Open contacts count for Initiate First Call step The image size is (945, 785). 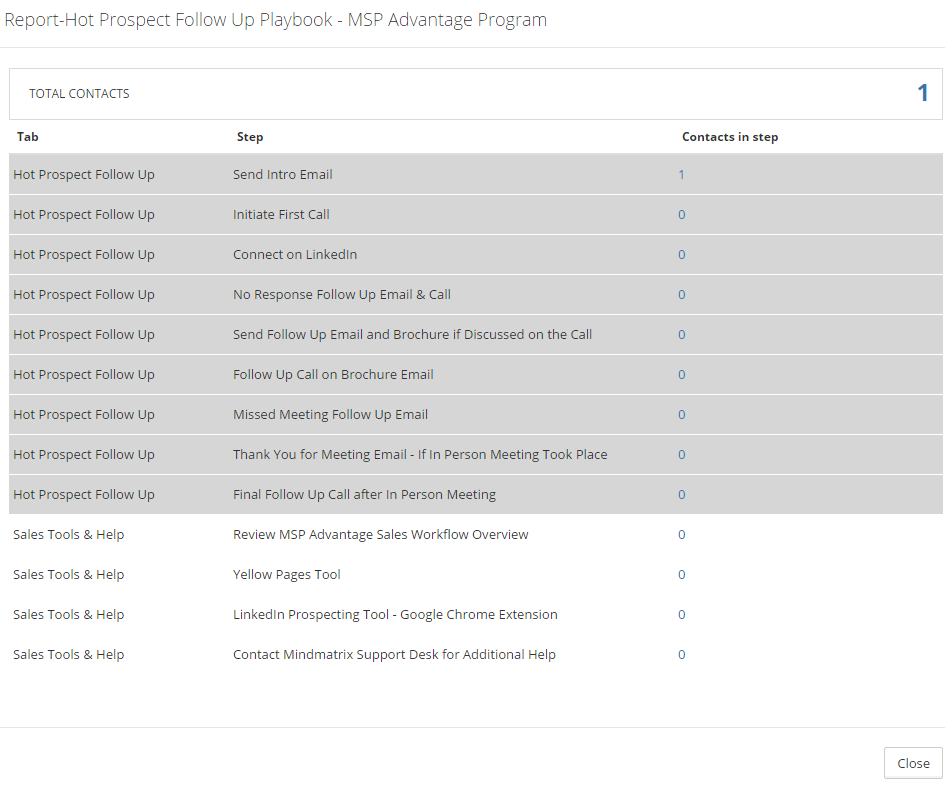pos(682,214)
